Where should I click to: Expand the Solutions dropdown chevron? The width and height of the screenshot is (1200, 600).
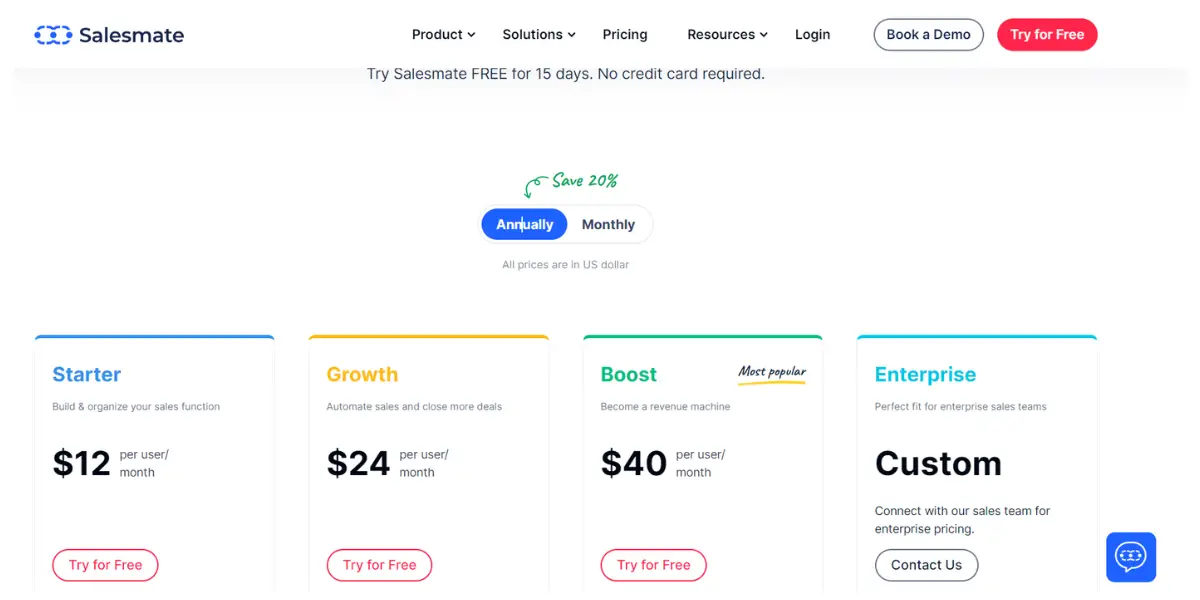pos(572,35)
